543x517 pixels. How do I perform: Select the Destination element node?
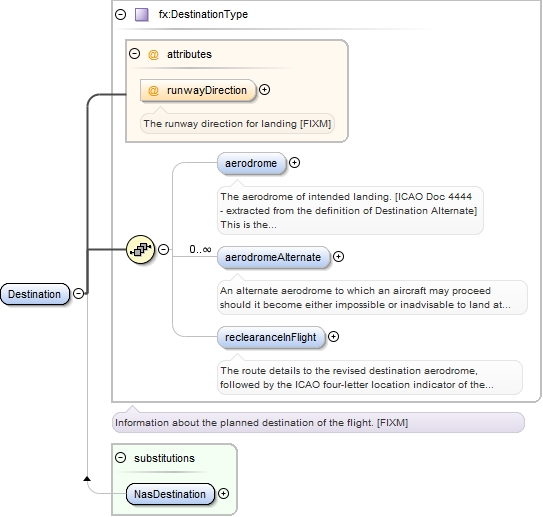click(35, 294)
